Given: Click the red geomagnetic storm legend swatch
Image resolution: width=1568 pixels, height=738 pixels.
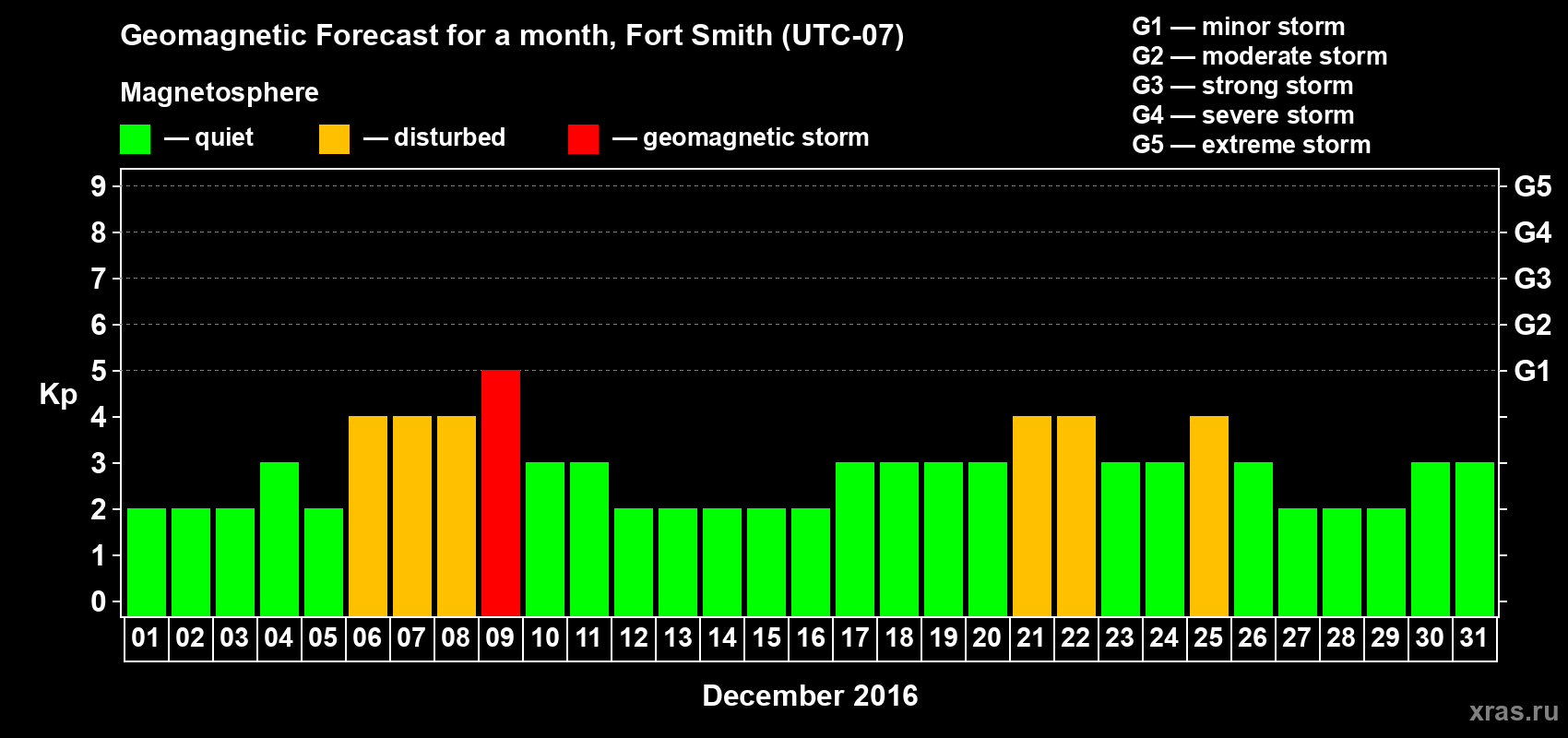Looking at the screenshot, I should pos(583,139).
